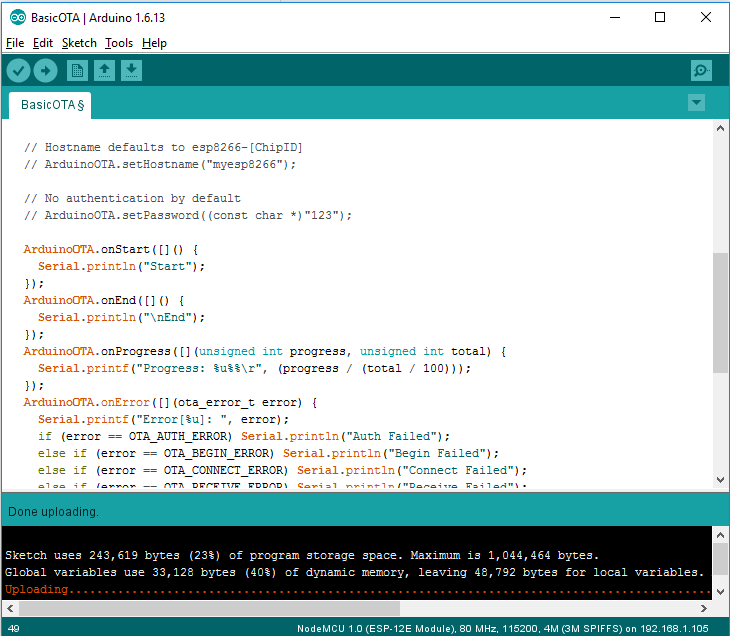The height and width of the screenshot is (636, 730).
Task: Open the Edit menu
Action: click(43, 43)
